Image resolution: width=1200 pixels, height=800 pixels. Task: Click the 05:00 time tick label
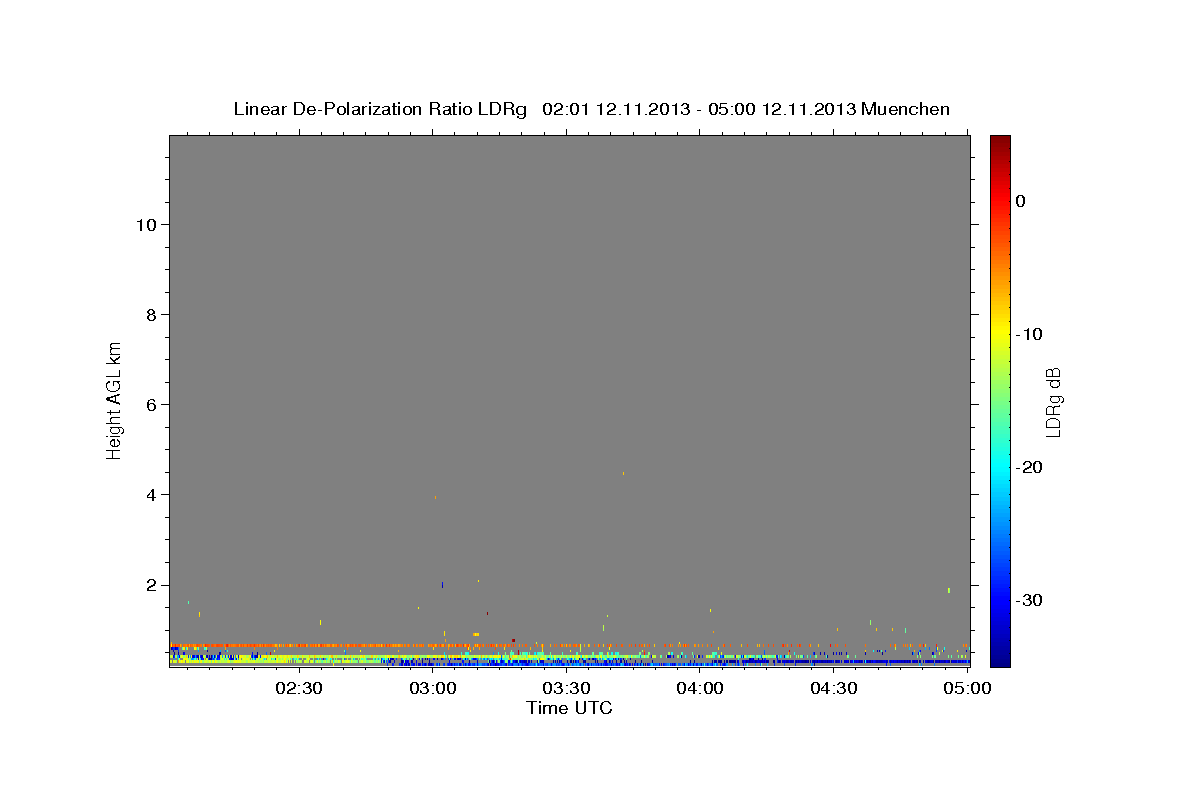(x=968, y=688)
